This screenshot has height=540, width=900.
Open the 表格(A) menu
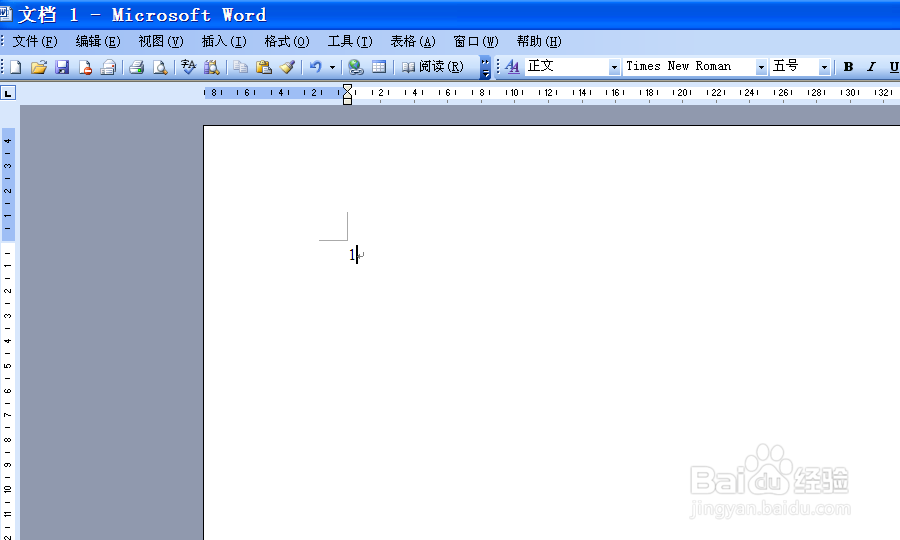click(x=413, y=41)
